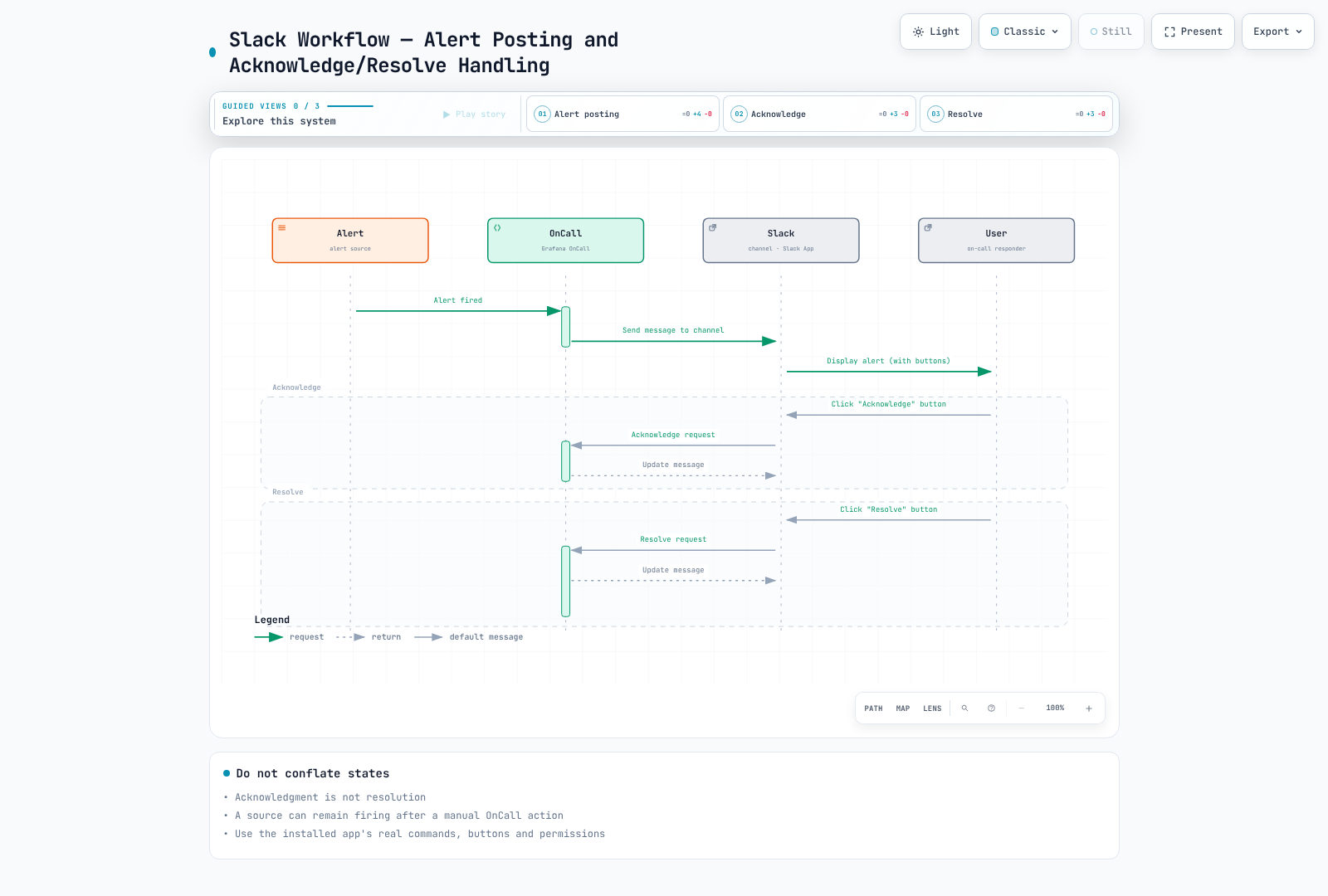Click the Resolve group frame label
Screen dimensions: 1328x896
[x=288, y=492]
